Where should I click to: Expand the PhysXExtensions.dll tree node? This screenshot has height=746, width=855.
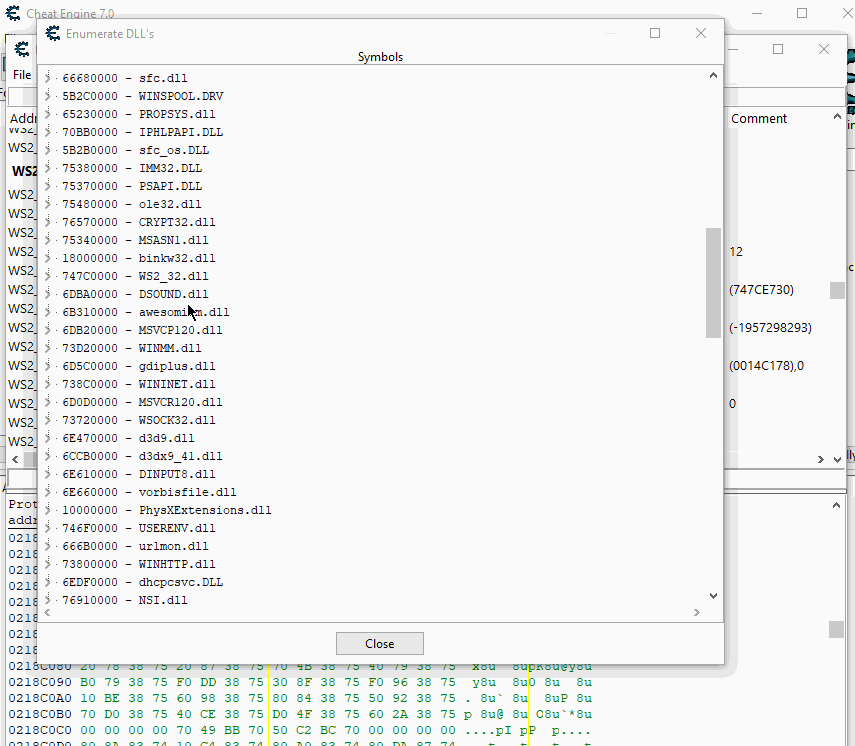(48, 510)
